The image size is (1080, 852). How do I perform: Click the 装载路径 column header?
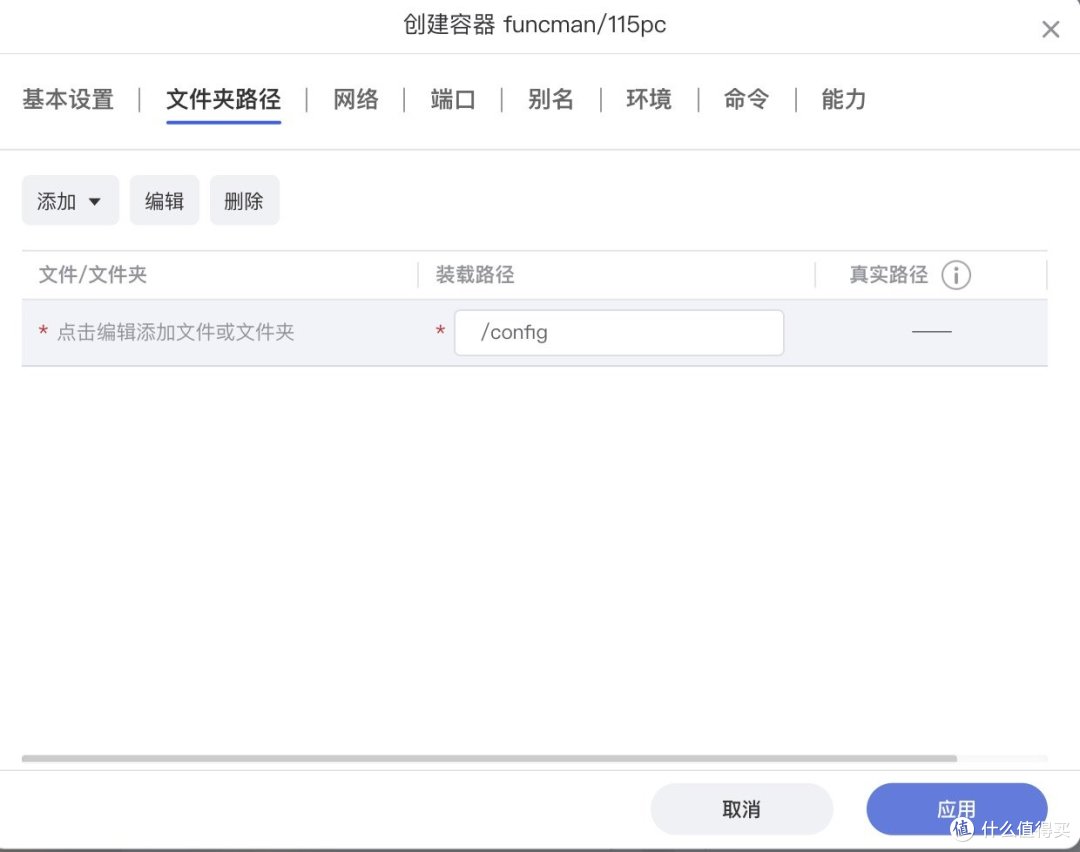click(x=474, y=275)
